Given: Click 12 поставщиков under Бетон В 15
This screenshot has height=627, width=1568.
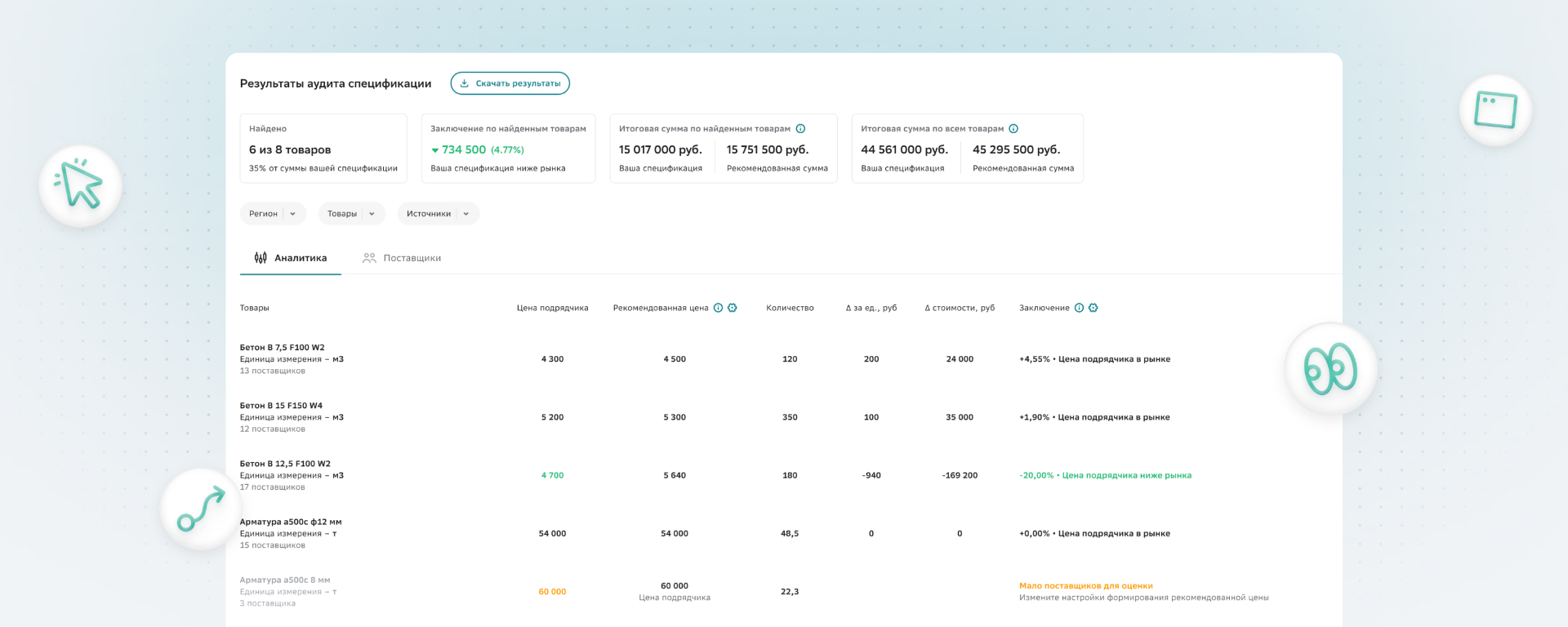Looking at the screenshot, I should pyautogui.click(x=273, y=429).
